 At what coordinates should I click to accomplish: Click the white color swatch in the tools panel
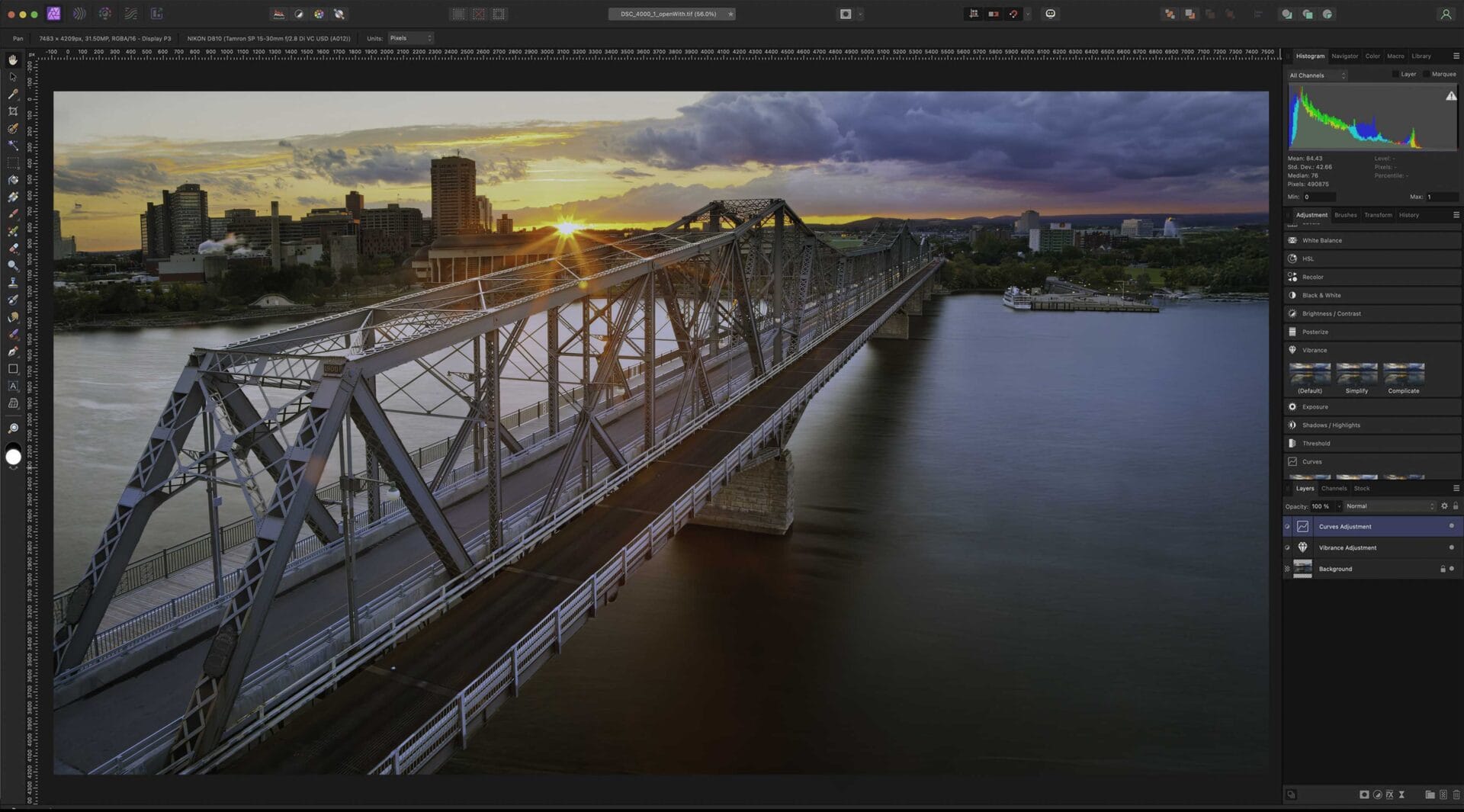(x=13, y=455)
